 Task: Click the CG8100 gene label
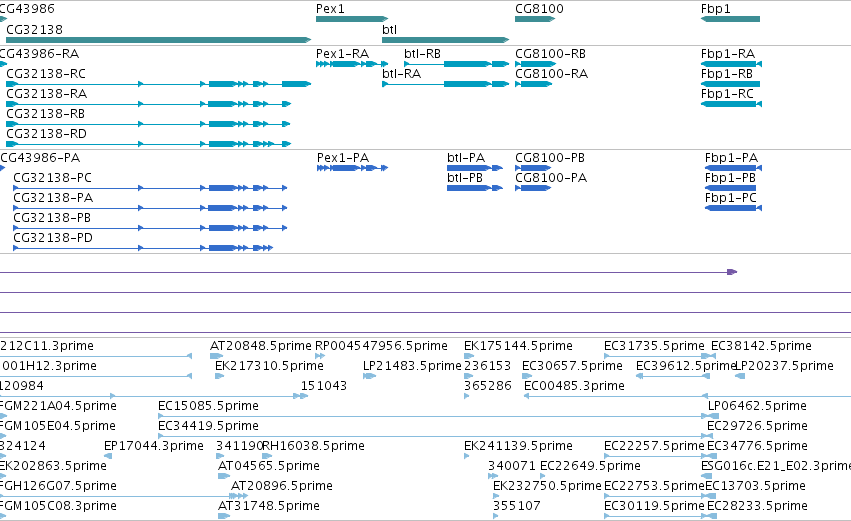[539, 9]
